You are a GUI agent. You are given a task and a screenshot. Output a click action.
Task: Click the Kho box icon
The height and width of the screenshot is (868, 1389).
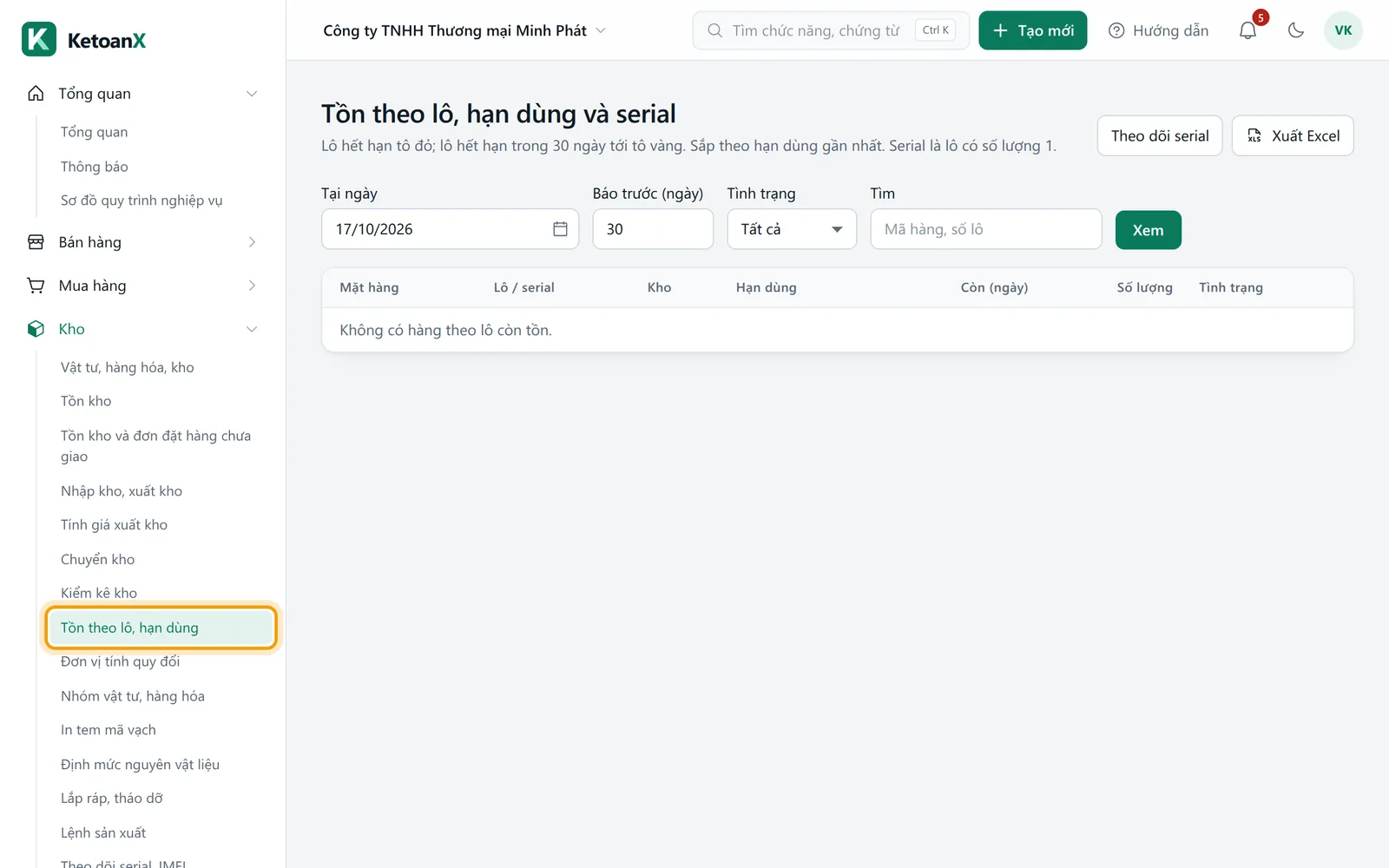point(36,329)
